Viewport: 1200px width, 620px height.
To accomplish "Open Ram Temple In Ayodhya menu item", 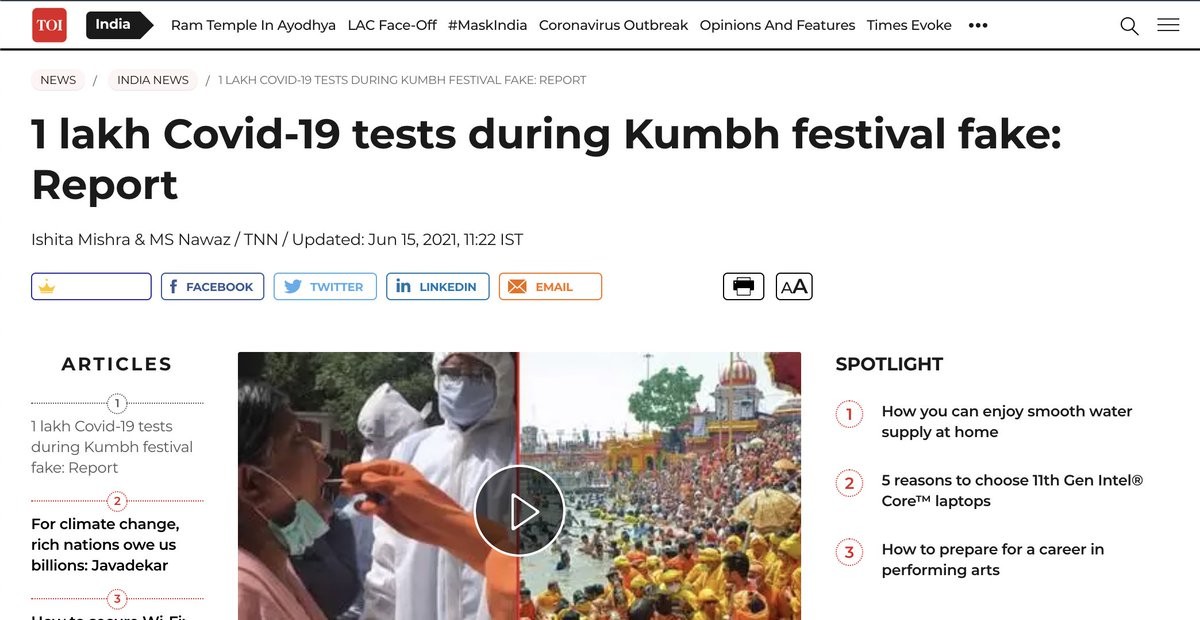I will (x=253, y=25).
